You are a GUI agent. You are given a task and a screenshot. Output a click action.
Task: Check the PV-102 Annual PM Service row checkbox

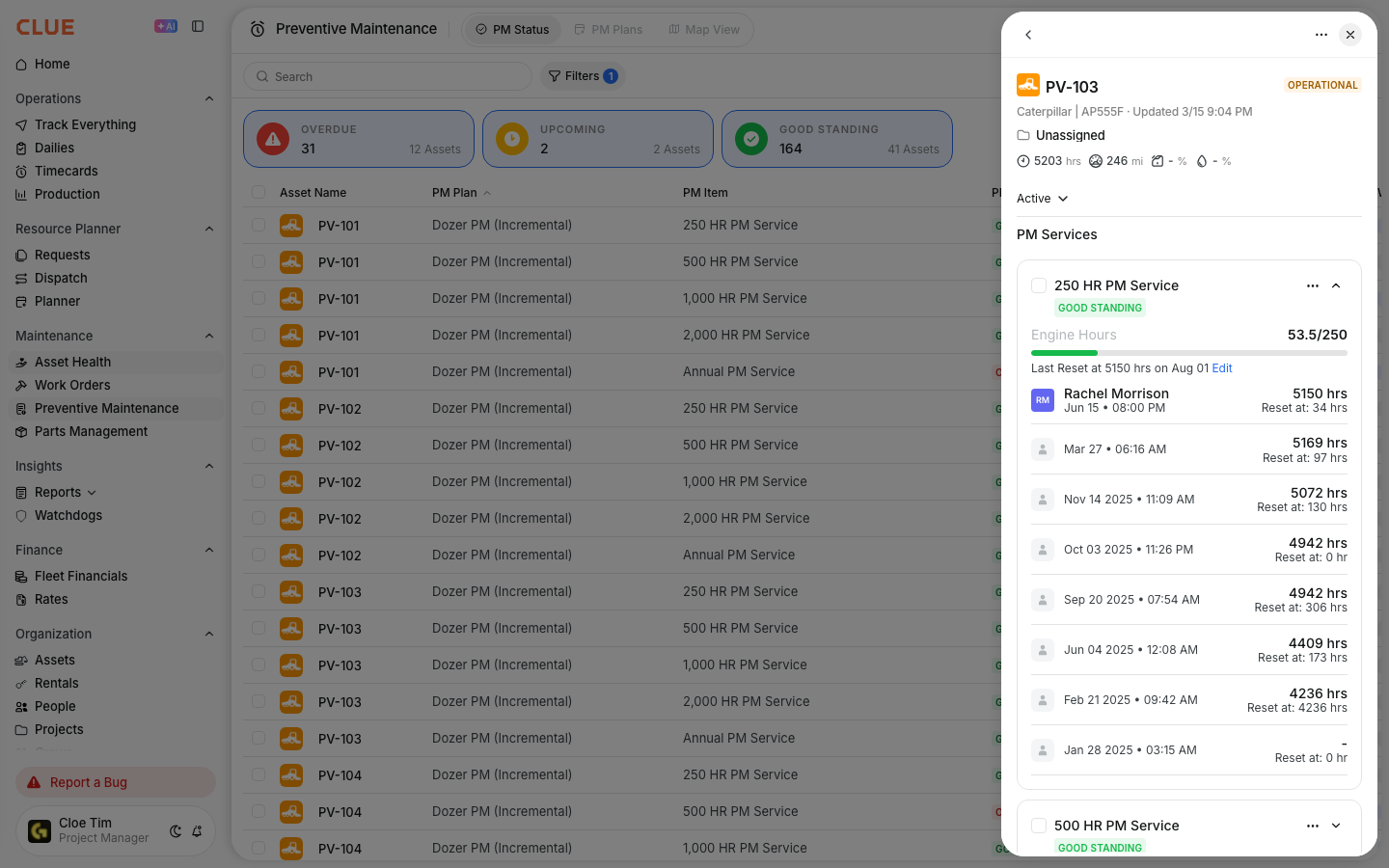259,555
